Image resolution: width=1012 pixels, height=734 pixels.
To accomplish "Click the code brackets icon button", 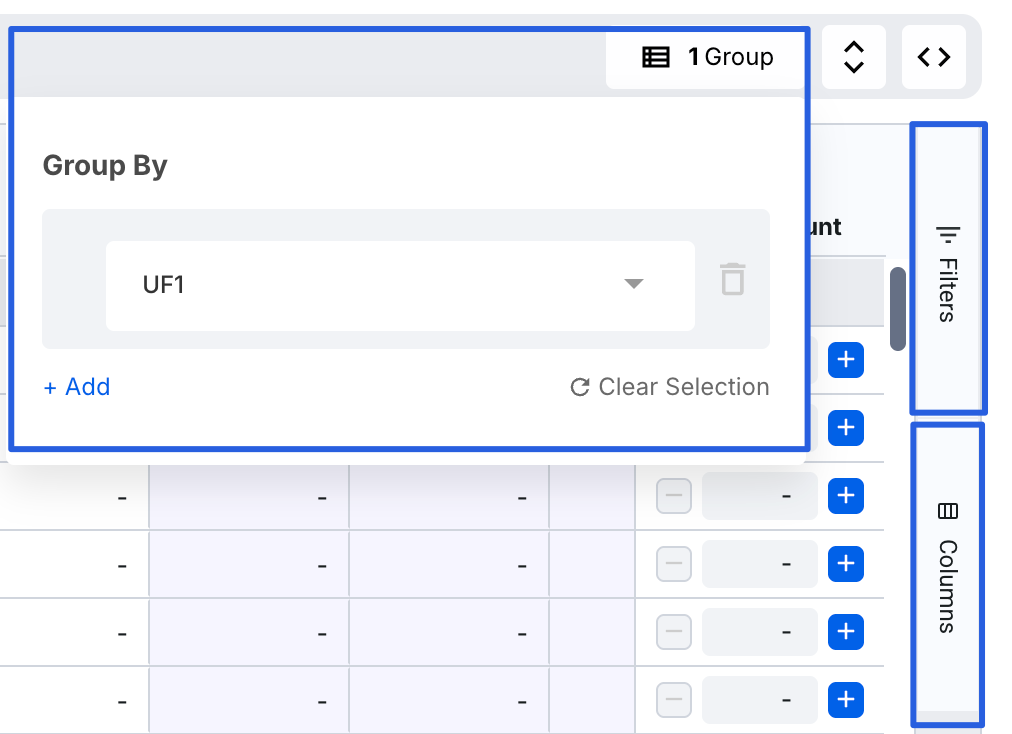I will tap(933, 57).
